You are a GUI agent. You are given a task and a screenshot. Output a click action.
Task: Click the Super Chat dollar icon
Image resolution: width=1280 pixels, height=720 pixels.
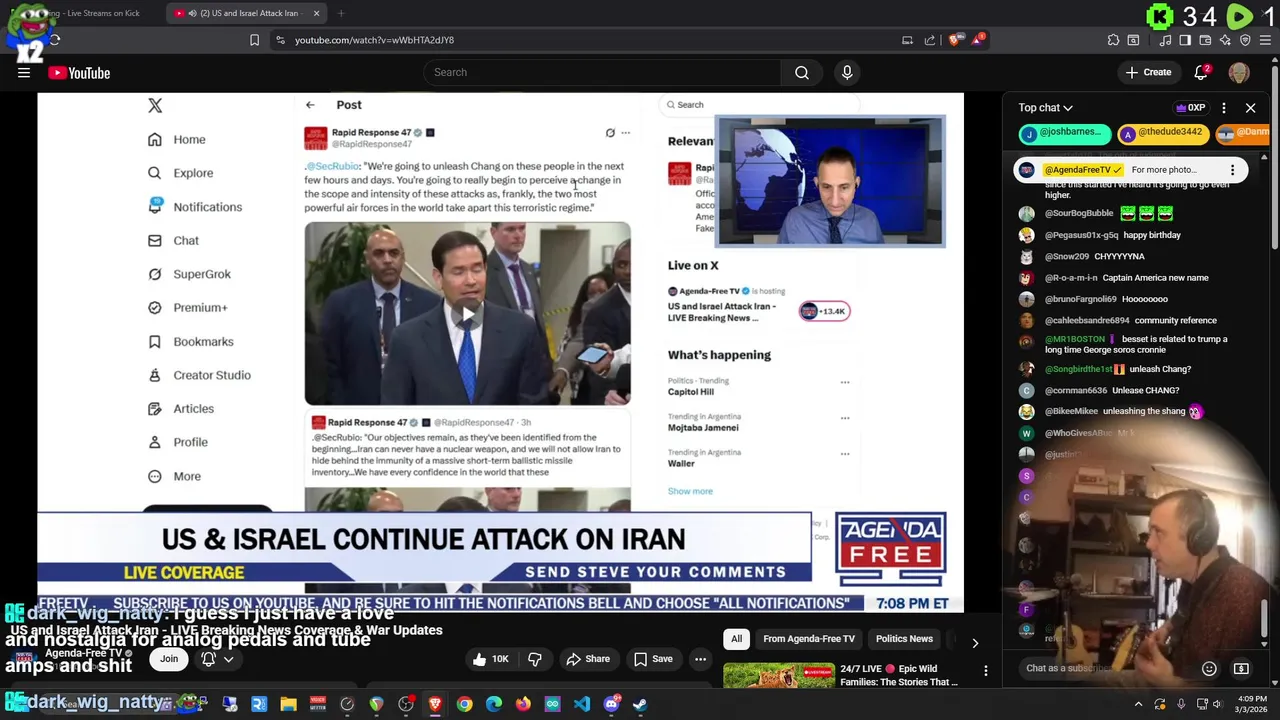click(1241, 668)
